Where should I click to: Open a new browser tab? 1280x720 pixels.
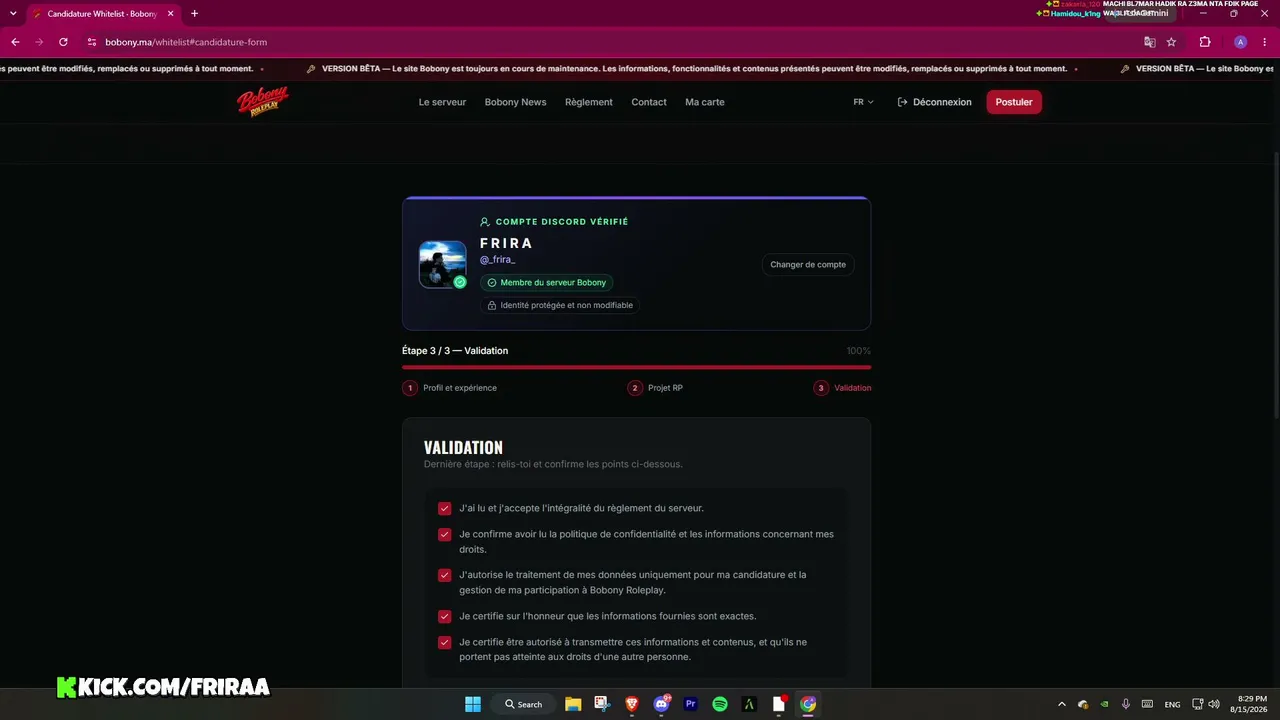(x=194, y=14)
